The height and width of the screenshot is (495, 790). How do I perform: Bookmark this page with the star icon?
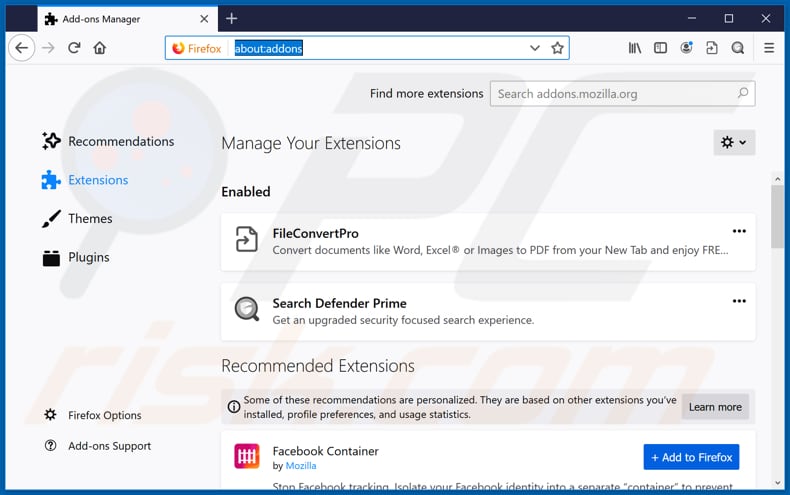pos(557,48)
